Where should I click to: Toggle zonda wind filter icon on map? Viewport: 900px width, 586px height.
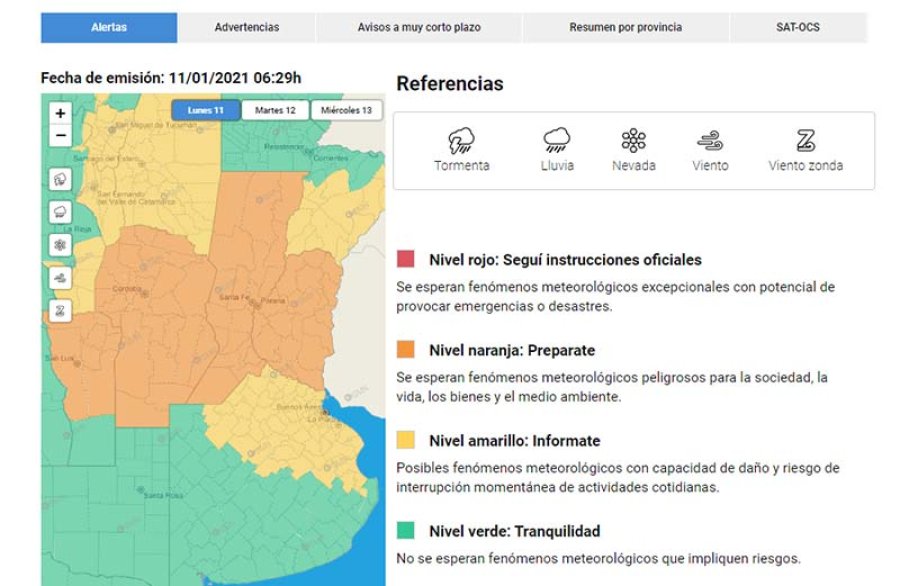pyautogui.click(x=60, y=310)
